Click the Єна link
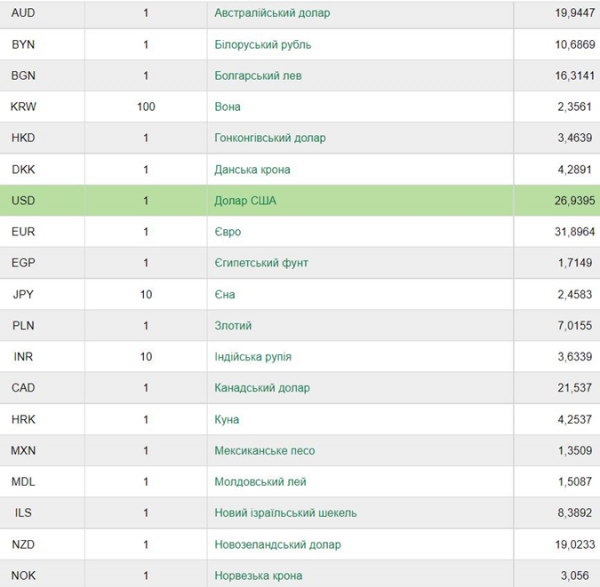Screen dimensions: 600x587 [x=225, y=294]
